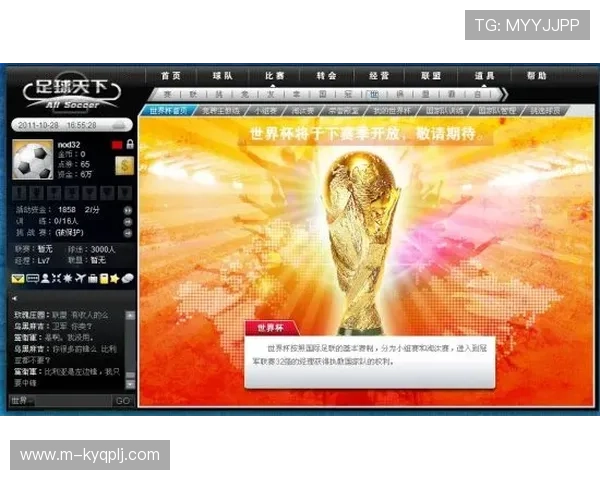Select the 我的世界杯 tab

[x=392, y=111]
